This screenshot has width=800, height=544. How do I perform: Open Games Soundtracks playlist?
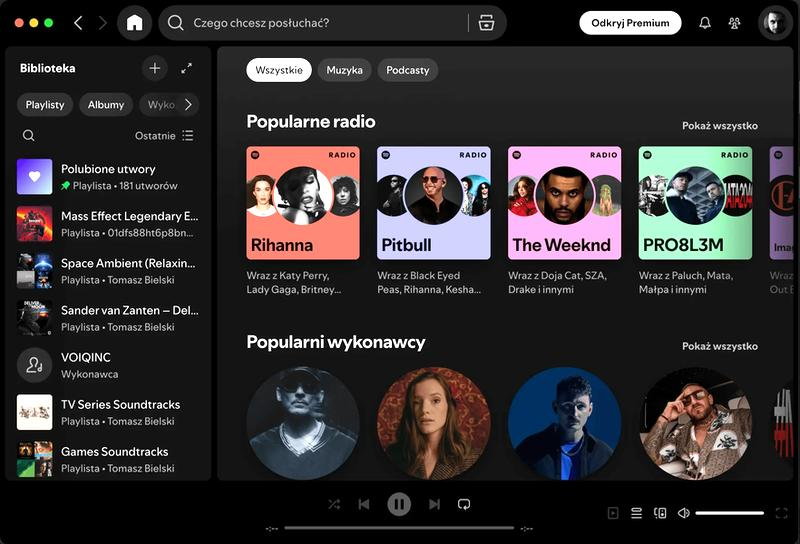pyautogui.click(x=108, y=459)
